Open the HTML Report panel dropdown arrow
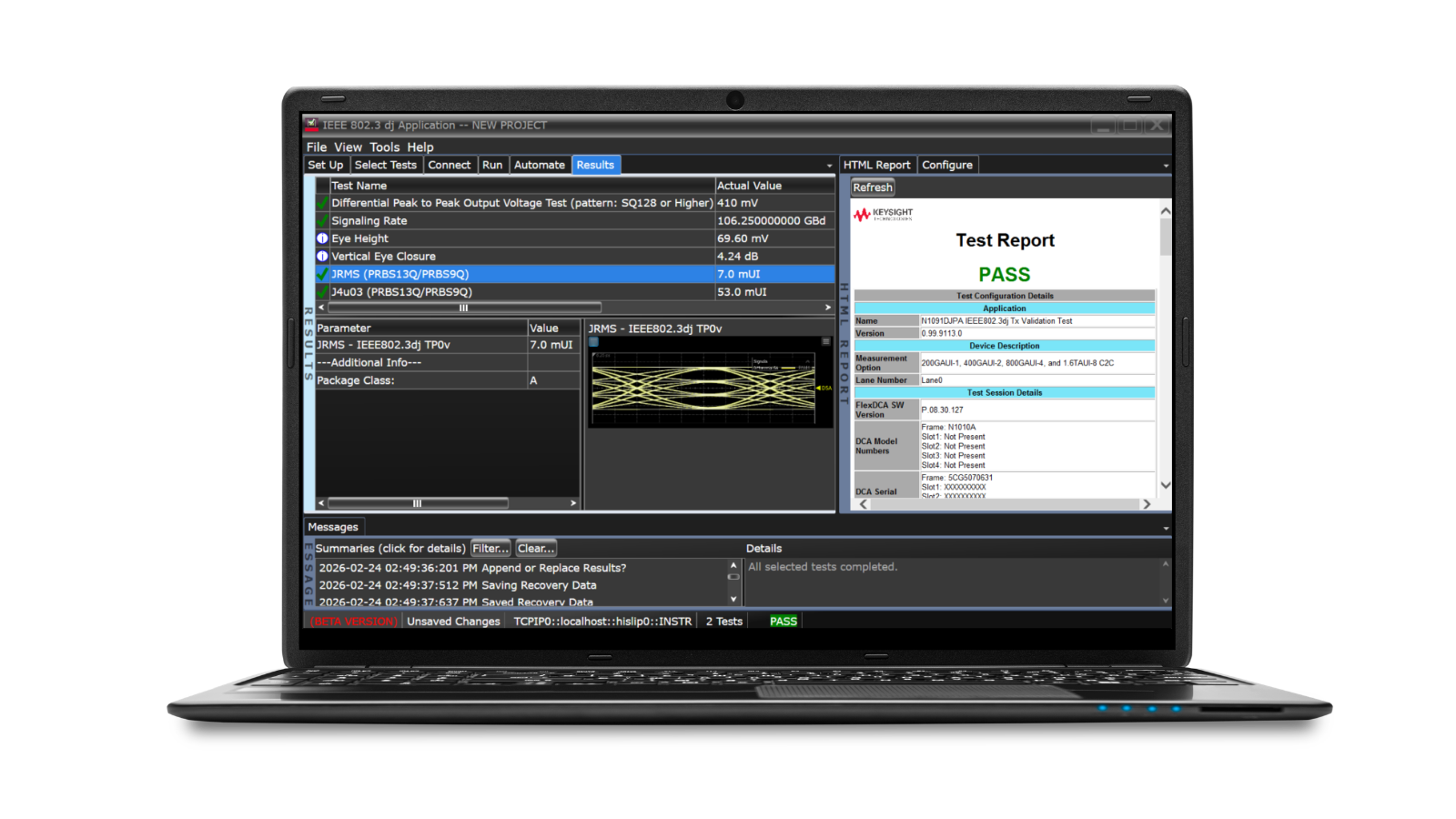 (x=1166, y=166)
